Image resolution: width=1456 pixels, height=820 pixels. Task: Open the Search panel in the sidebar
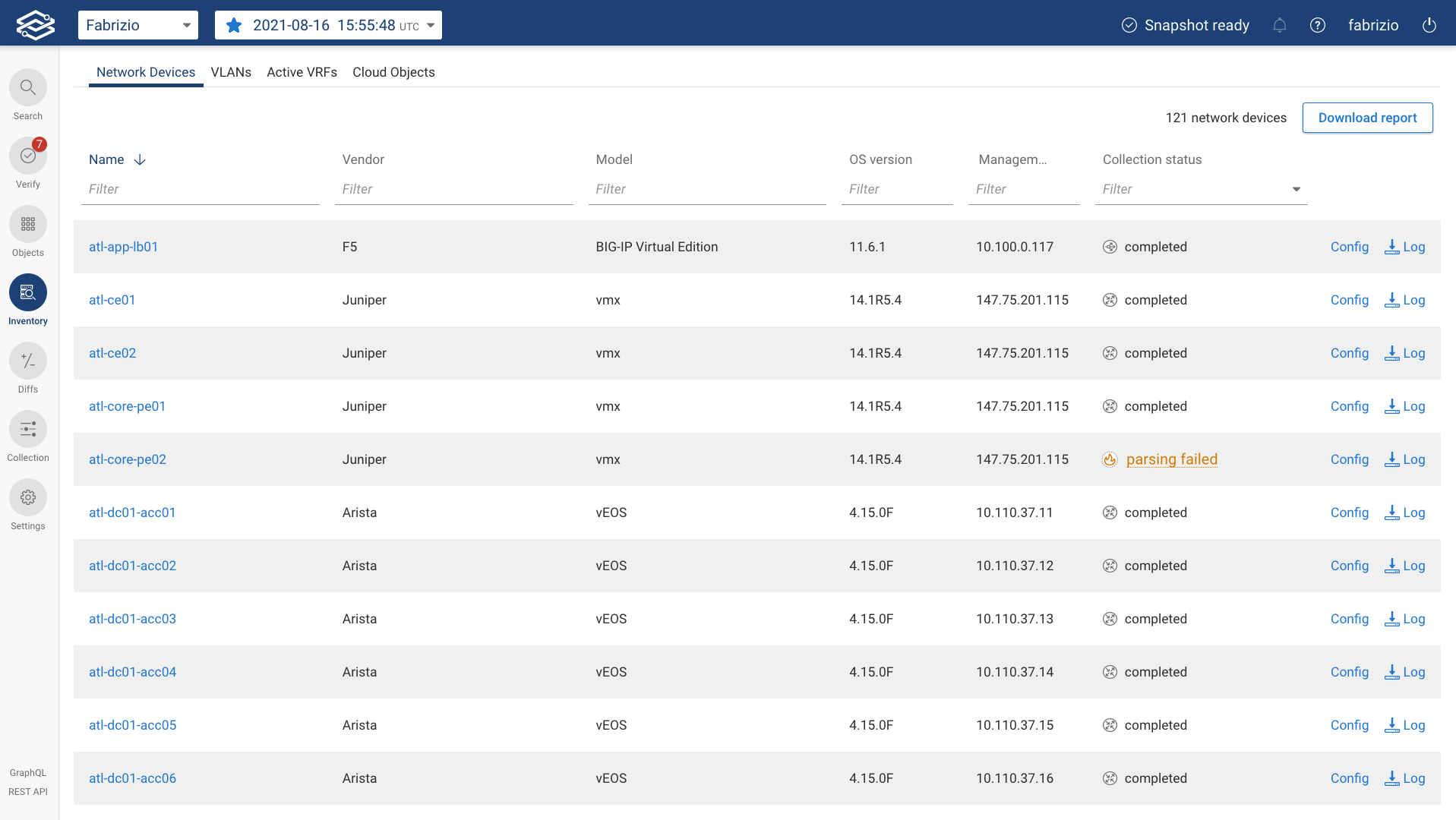pos(28,93)
